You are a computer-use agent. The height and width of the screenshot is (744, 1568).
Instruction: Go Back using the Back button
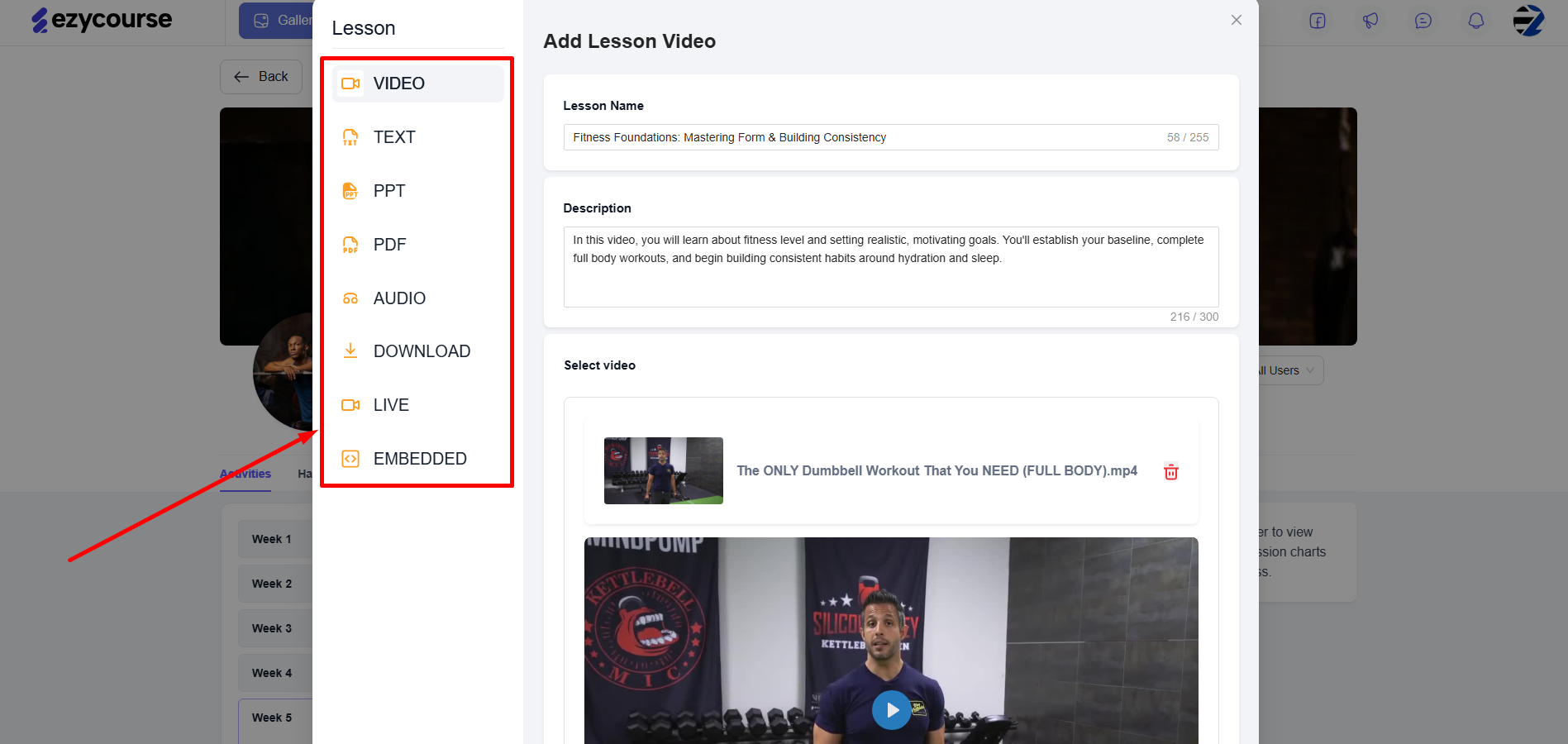coord(261,77)
